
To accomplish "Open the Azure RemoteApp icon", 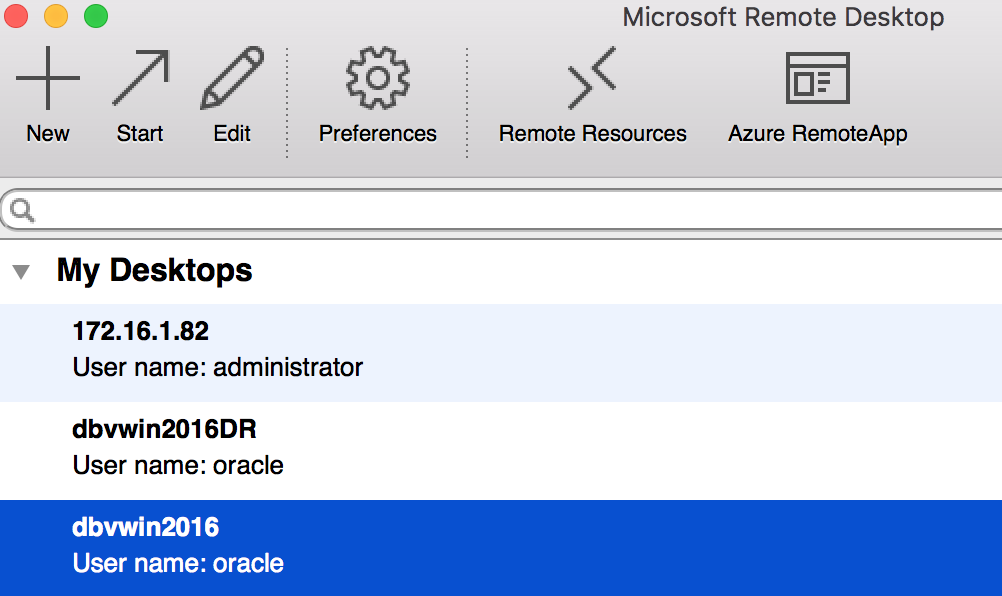I will pyautogui.click(x=817, y=78).
